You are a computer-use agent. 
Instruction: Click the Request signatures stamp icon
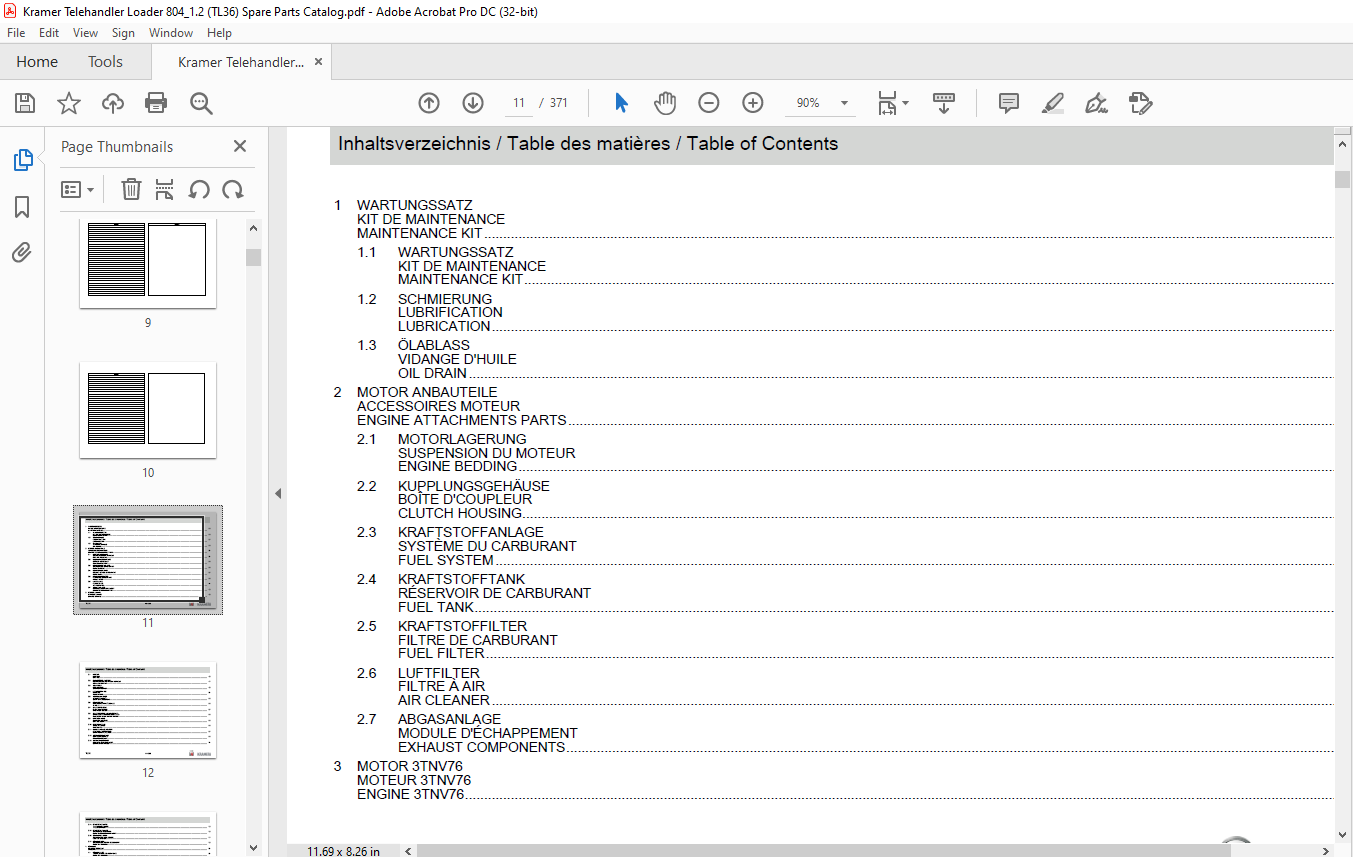(x=1141, y=103)
